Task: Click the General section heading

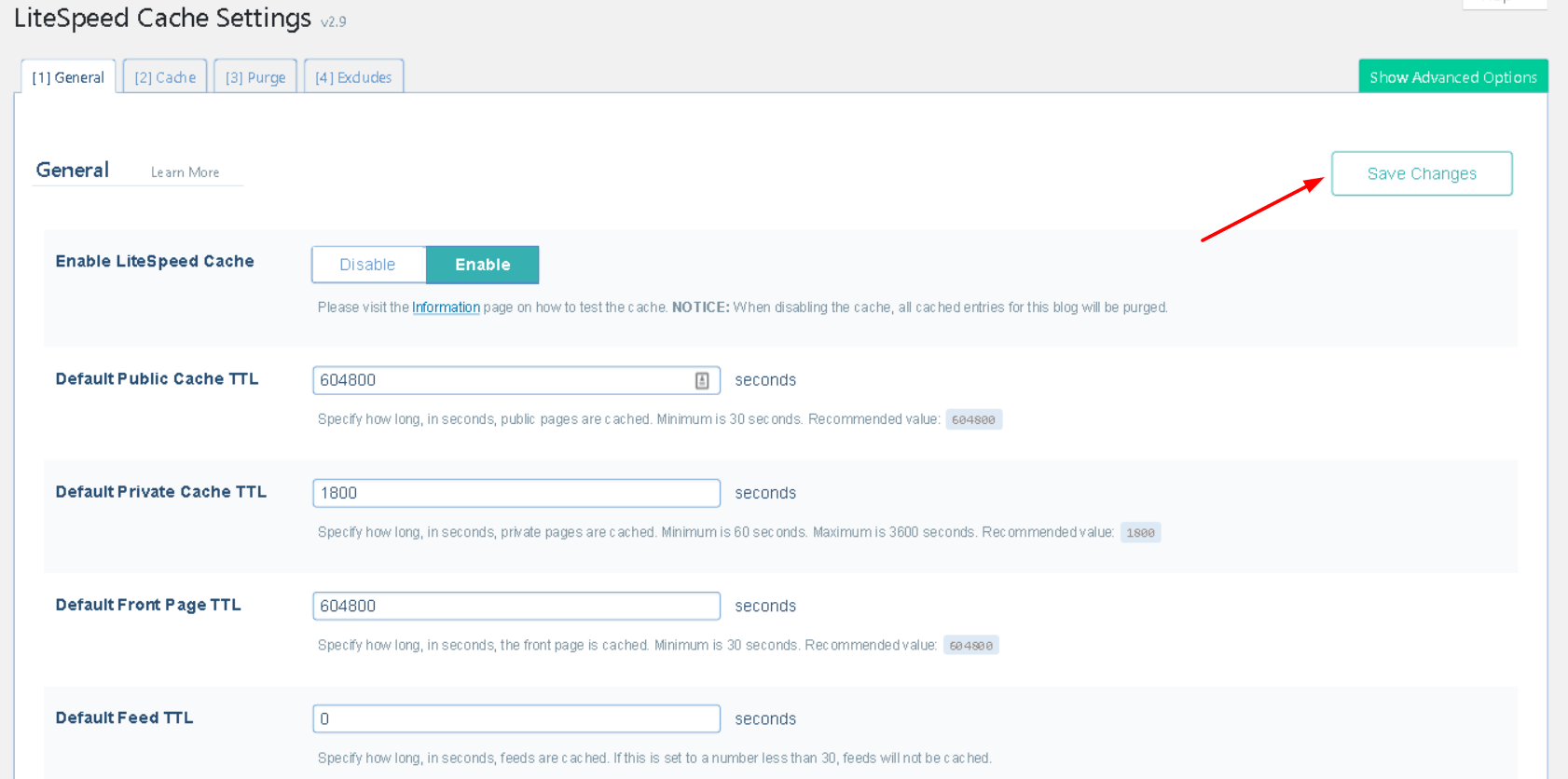Action: click(x=73, y=171)
